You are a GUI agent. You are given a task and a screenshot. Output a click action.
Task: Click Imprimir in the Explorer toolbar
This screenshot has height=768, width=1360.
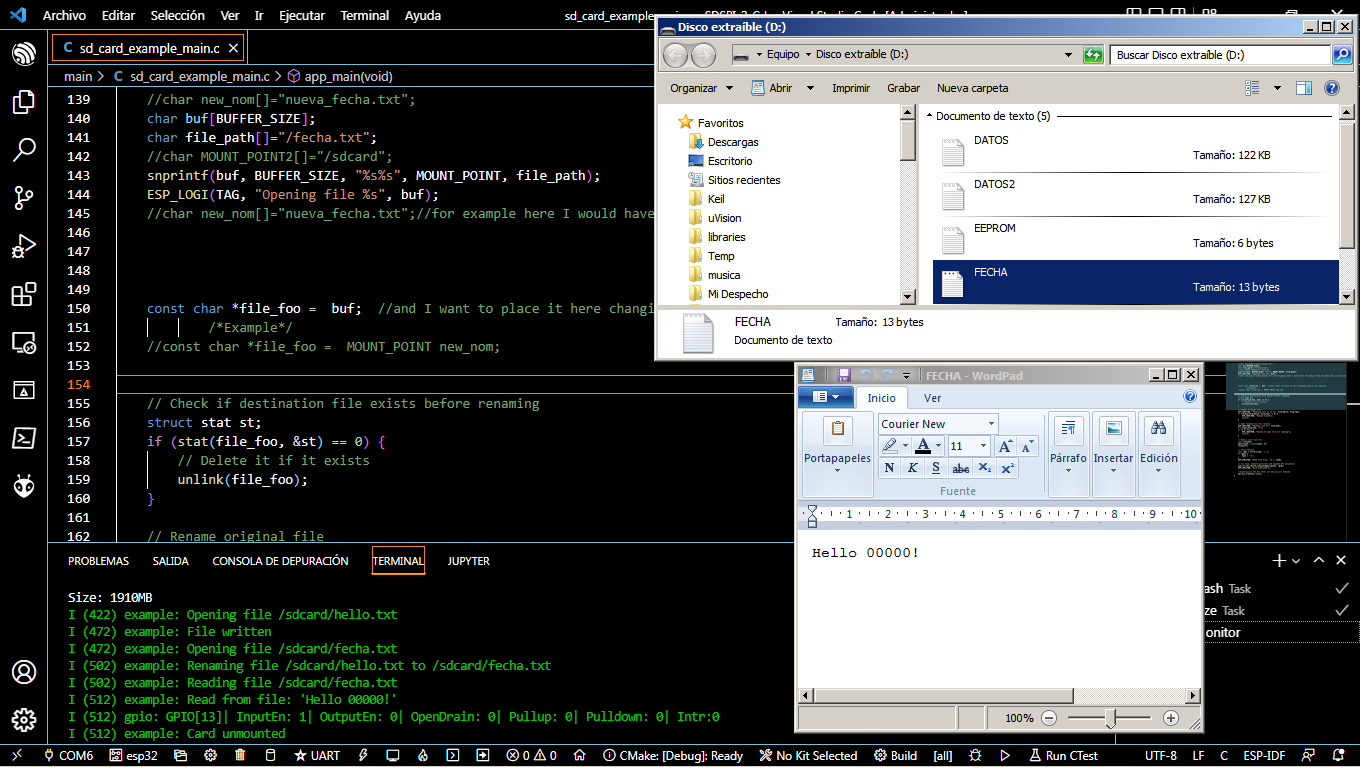(851, 88)
